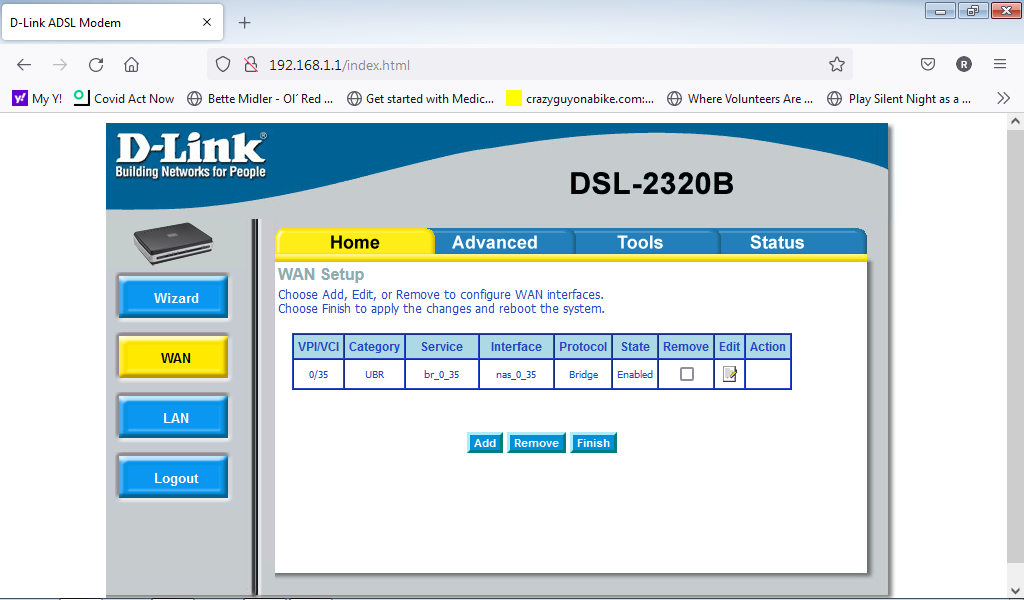Open the My Y! bookmark
Screen dimensions: 1024x600
coord(37,99)
